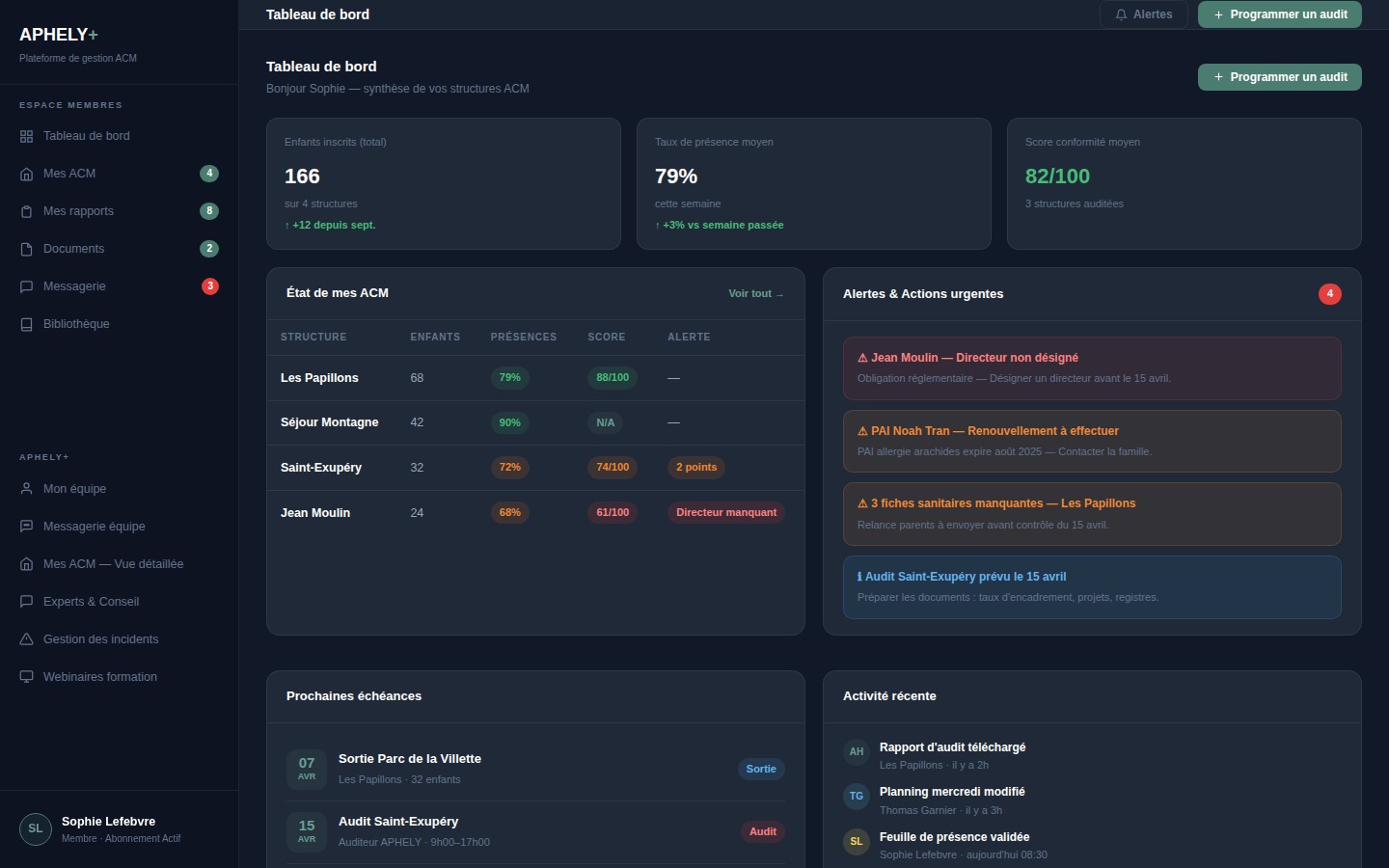Viewport: 1389px width, 868px height.
Task: Open Experts & Conseil from the sidebar
Action: click(91, 602)
